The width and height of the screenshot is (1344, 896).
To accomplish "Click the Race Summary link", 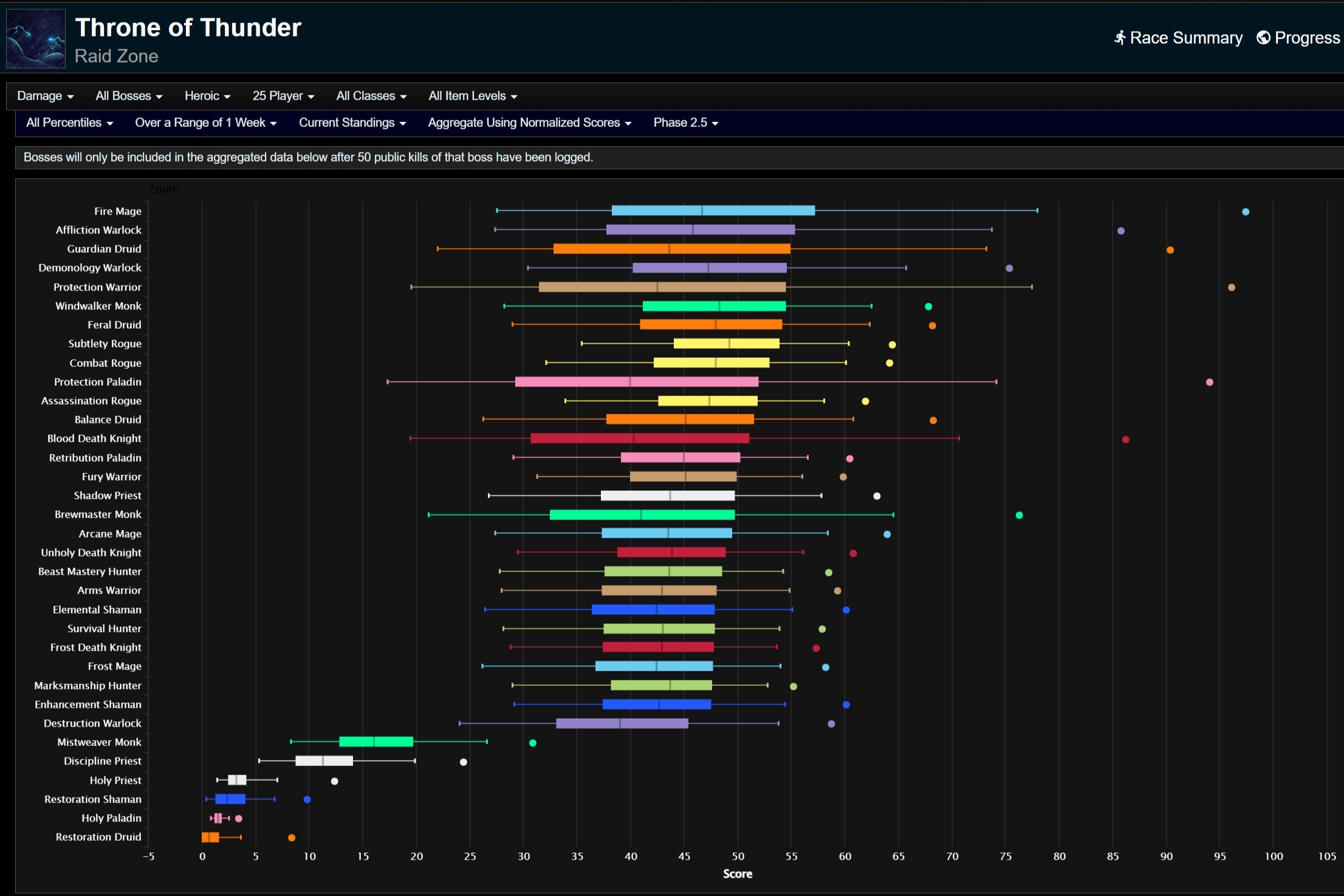I will pyautogui.click(x=1185, y=38).
